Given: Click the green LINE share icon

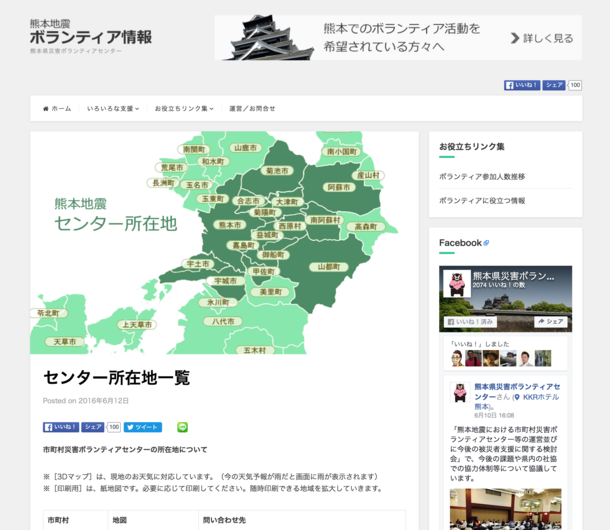Looking at the screenshot, I should [x=182, y=427].
